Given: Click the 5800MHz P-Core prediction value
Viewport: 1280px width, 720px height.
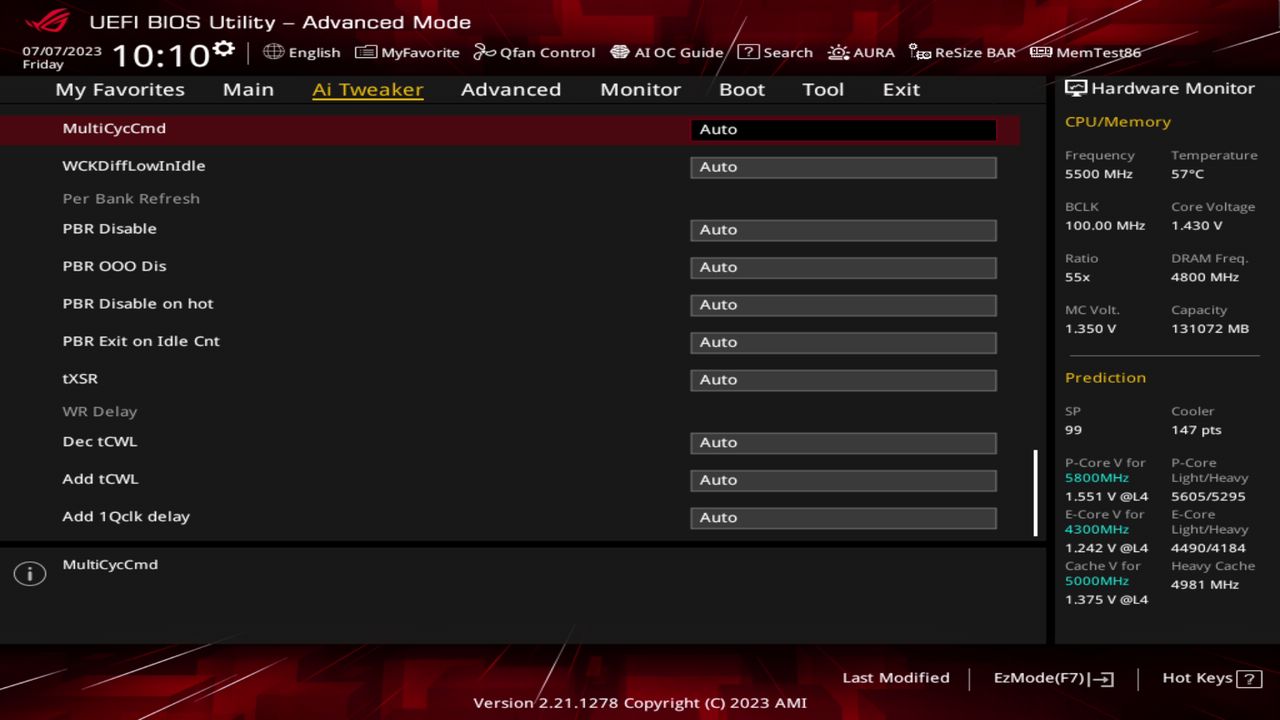Looking at the screenshot, I should [1097, 478].
